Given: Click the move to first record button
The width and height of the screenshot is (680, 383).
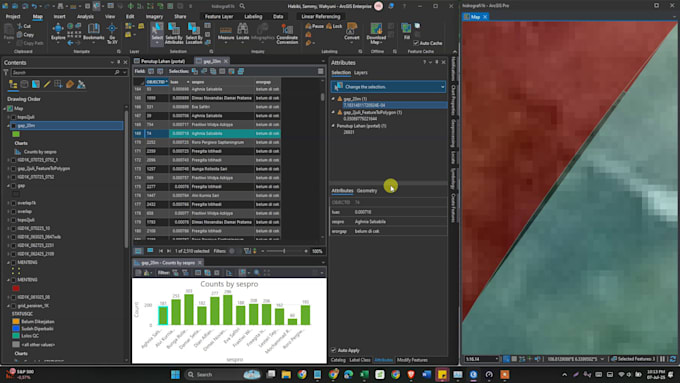Looking at the screenshot, I should pos(161,251).
